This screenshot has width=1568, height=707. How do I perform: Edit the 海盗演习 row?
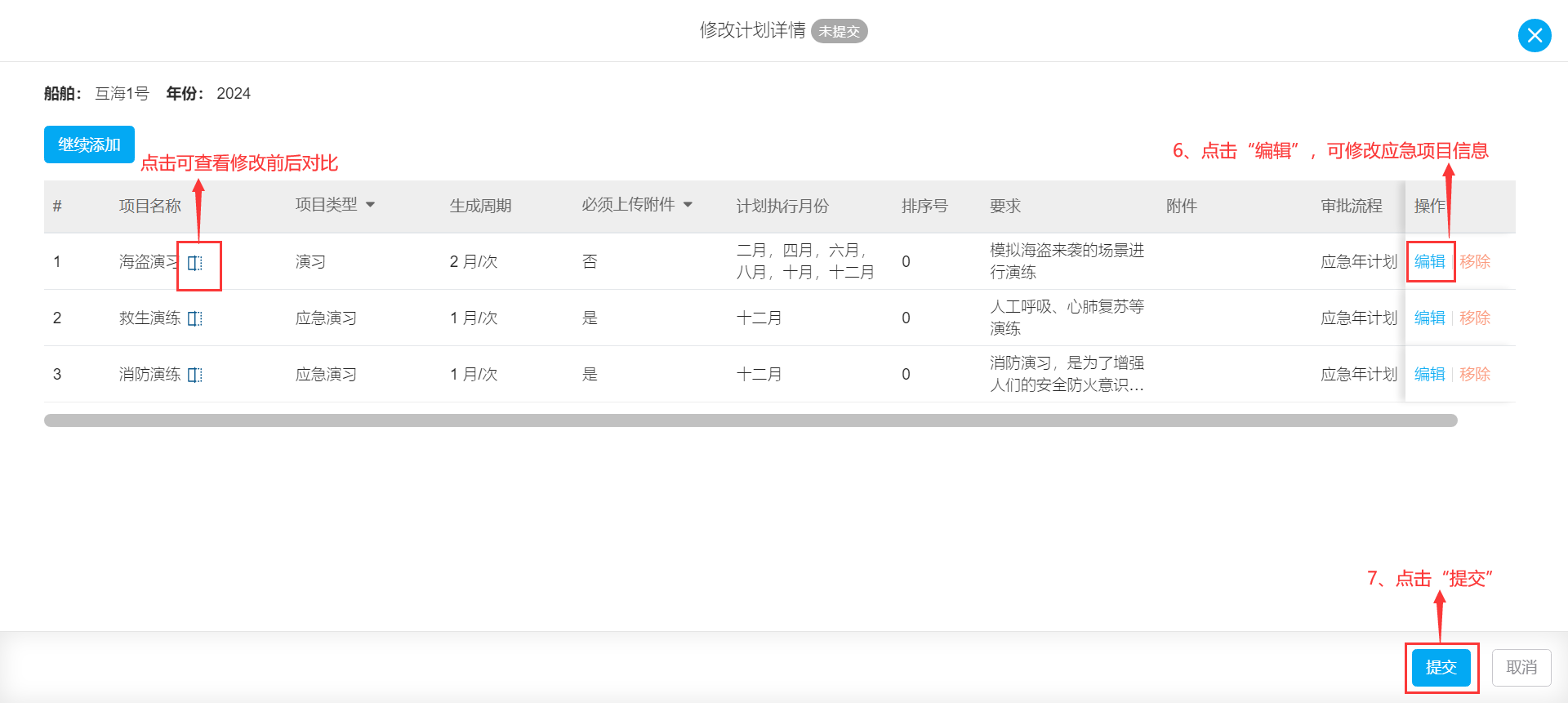click(x=1430, y=261)
